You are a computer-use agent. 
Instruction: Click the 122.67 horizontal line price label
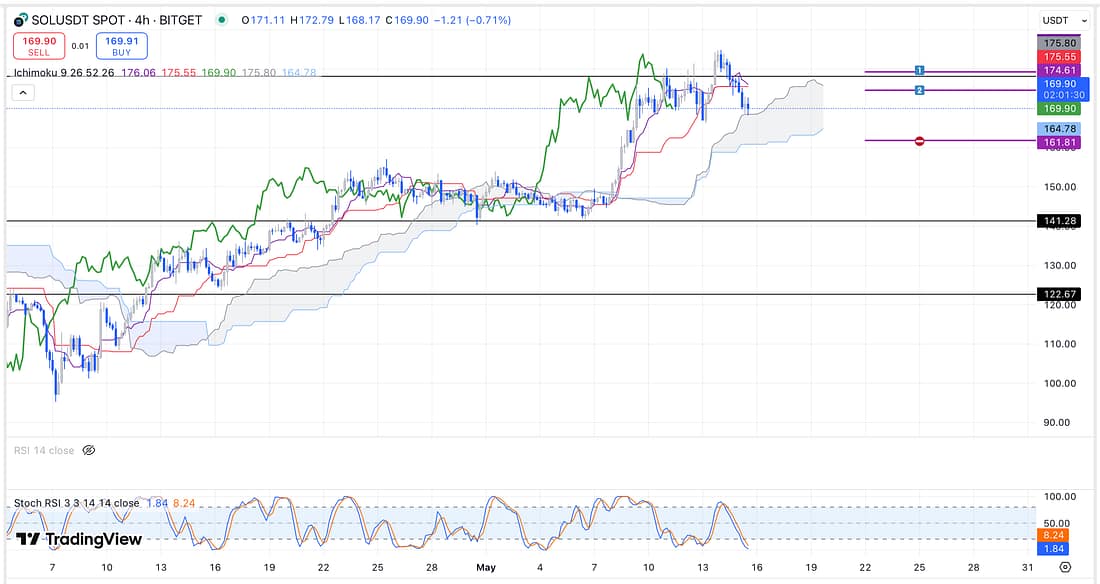click(x=1059, y=294)
